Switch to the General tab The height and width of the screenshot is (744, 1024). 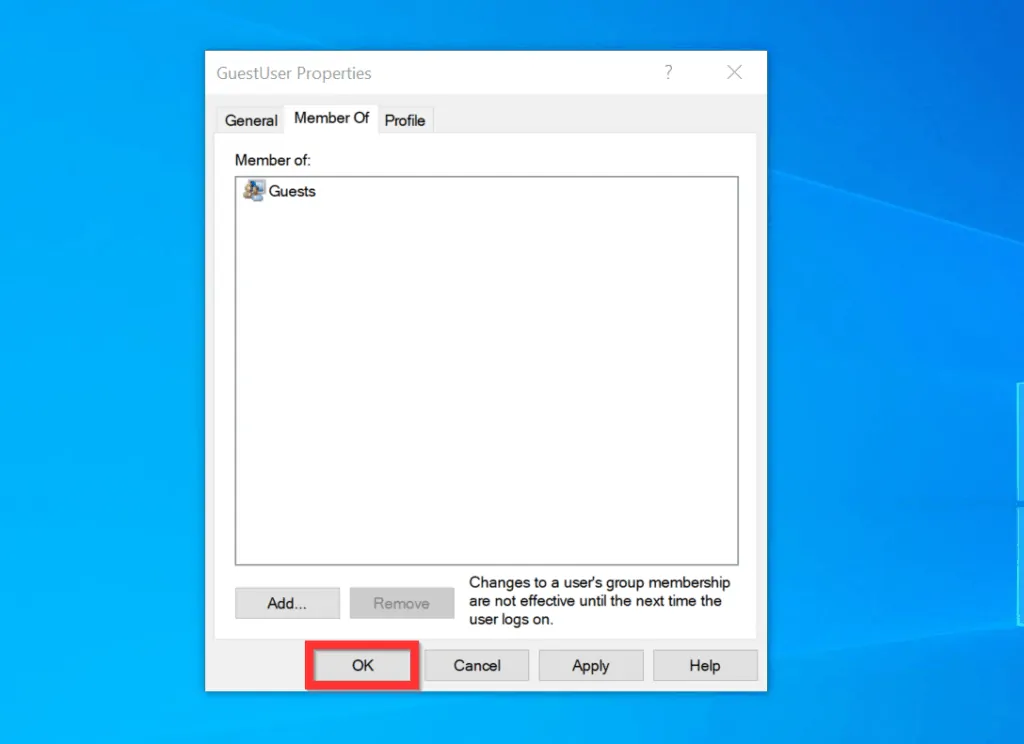(251, 120)
